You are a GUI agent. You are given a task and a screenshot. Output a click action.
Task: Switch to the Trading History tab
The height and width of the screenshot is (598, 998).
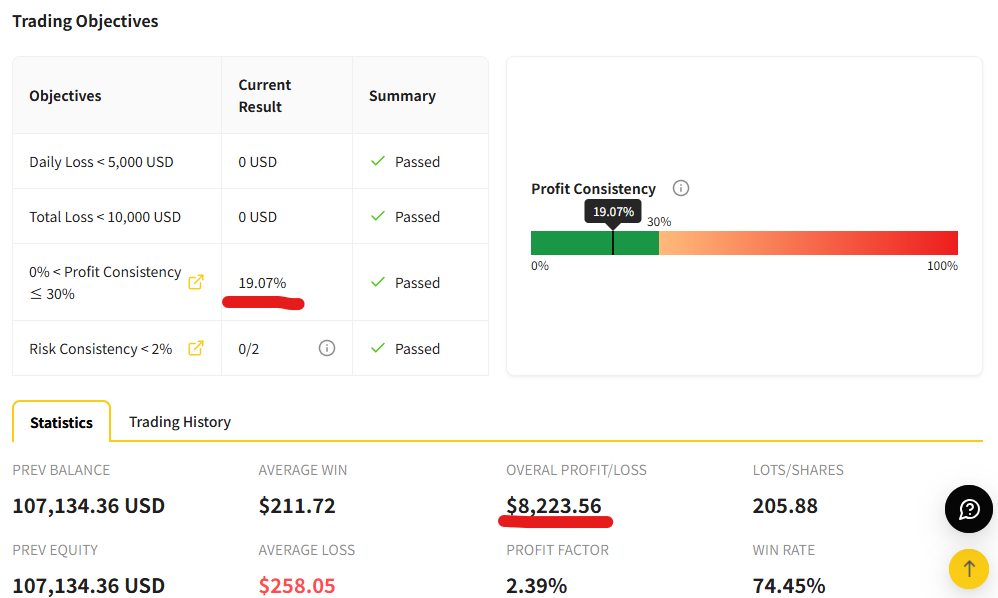180,422
